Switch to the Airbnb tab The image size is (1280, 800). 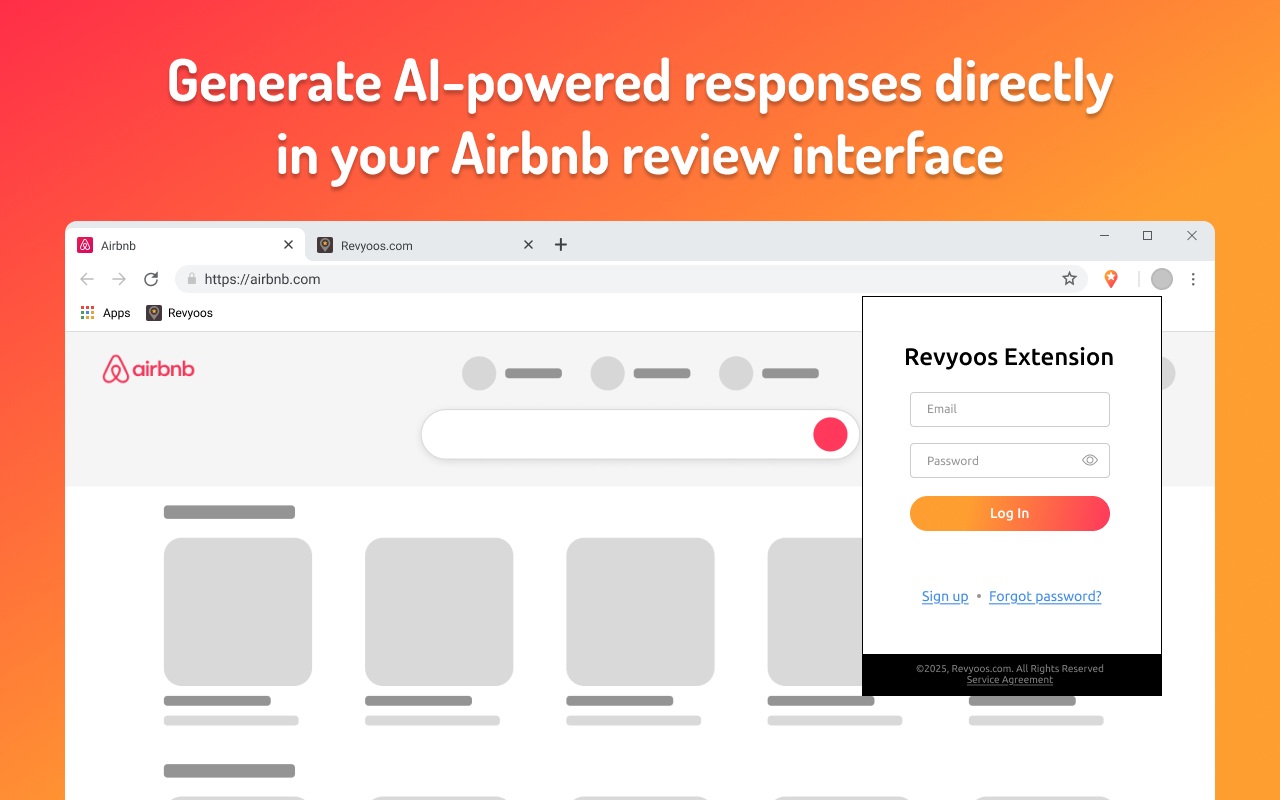tap(186, 245)
